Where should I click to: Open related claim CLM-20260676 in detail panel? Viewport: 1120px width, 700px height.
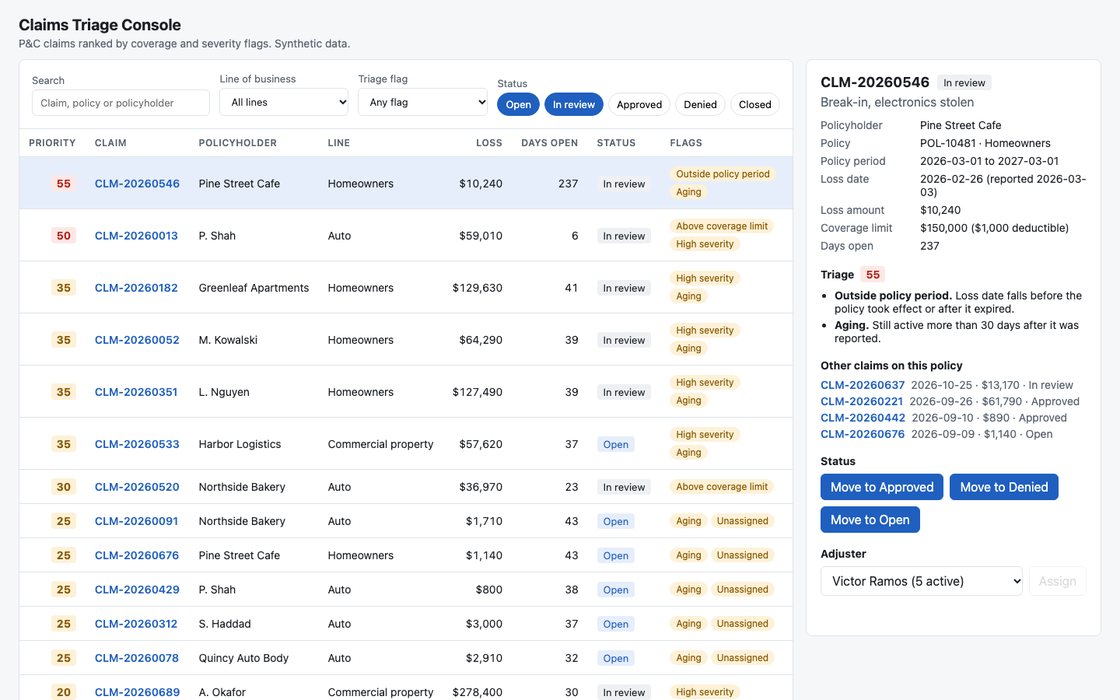[862, 434]
